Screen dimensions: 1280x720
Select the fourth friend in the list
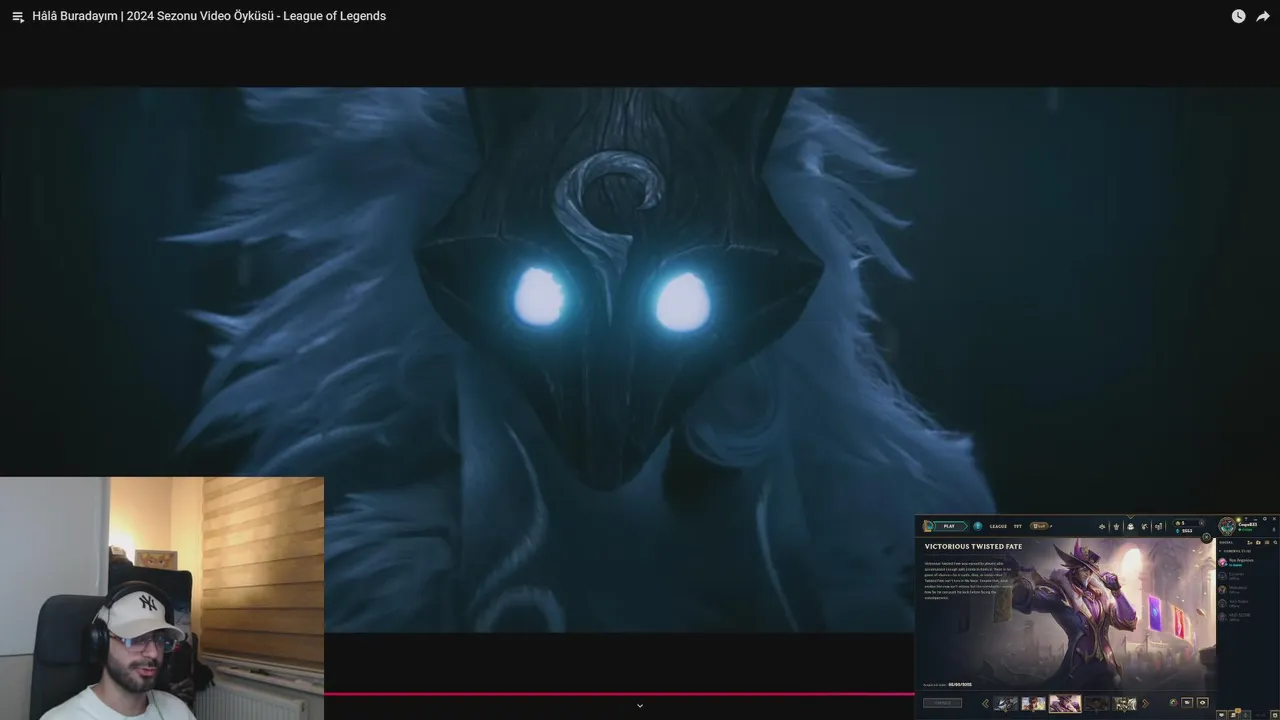click(1247, 603)
